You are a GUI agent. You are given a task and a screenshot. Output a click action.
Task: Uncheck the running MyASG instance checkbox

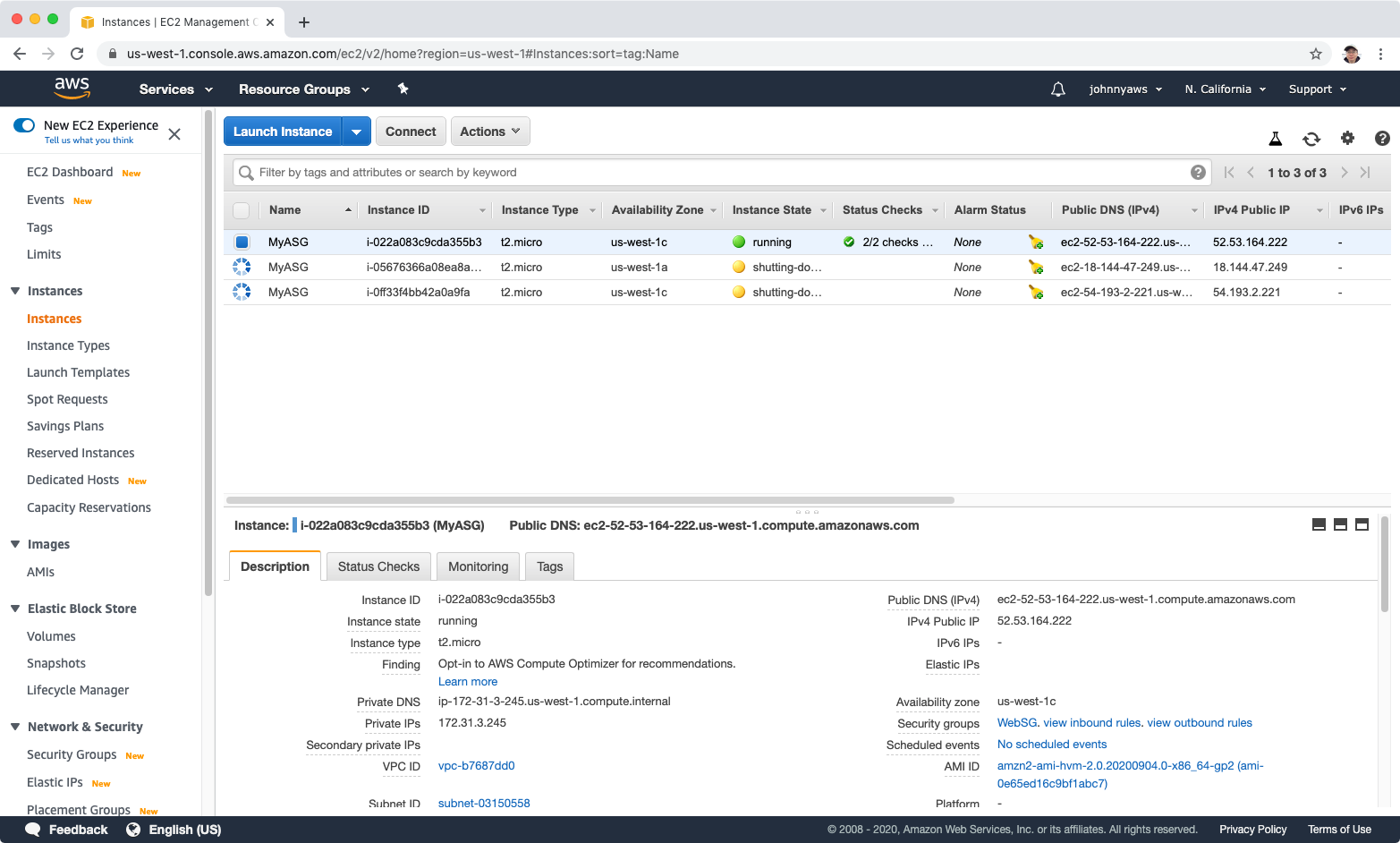pyautogui.click(x=242, y=242)
